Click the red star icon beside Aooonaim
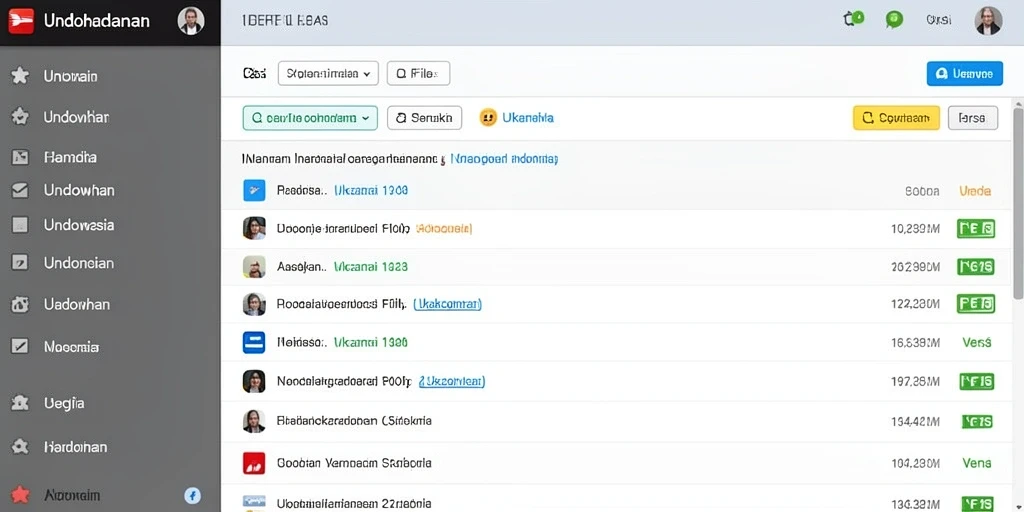 (x=20, y=494)
